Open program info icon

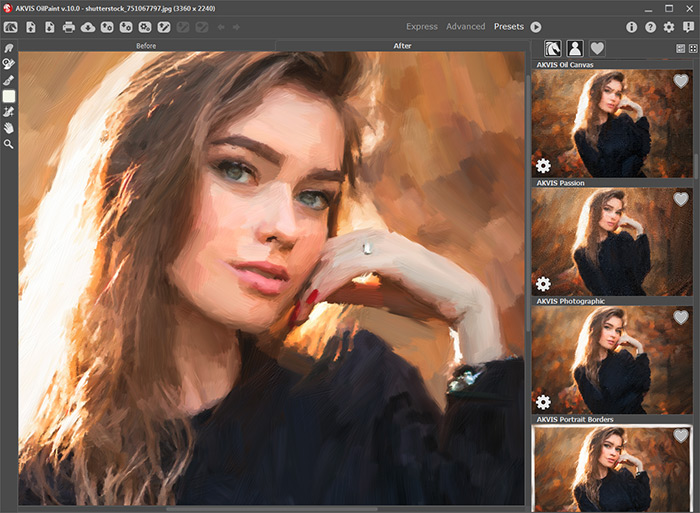tap(631, 27)
